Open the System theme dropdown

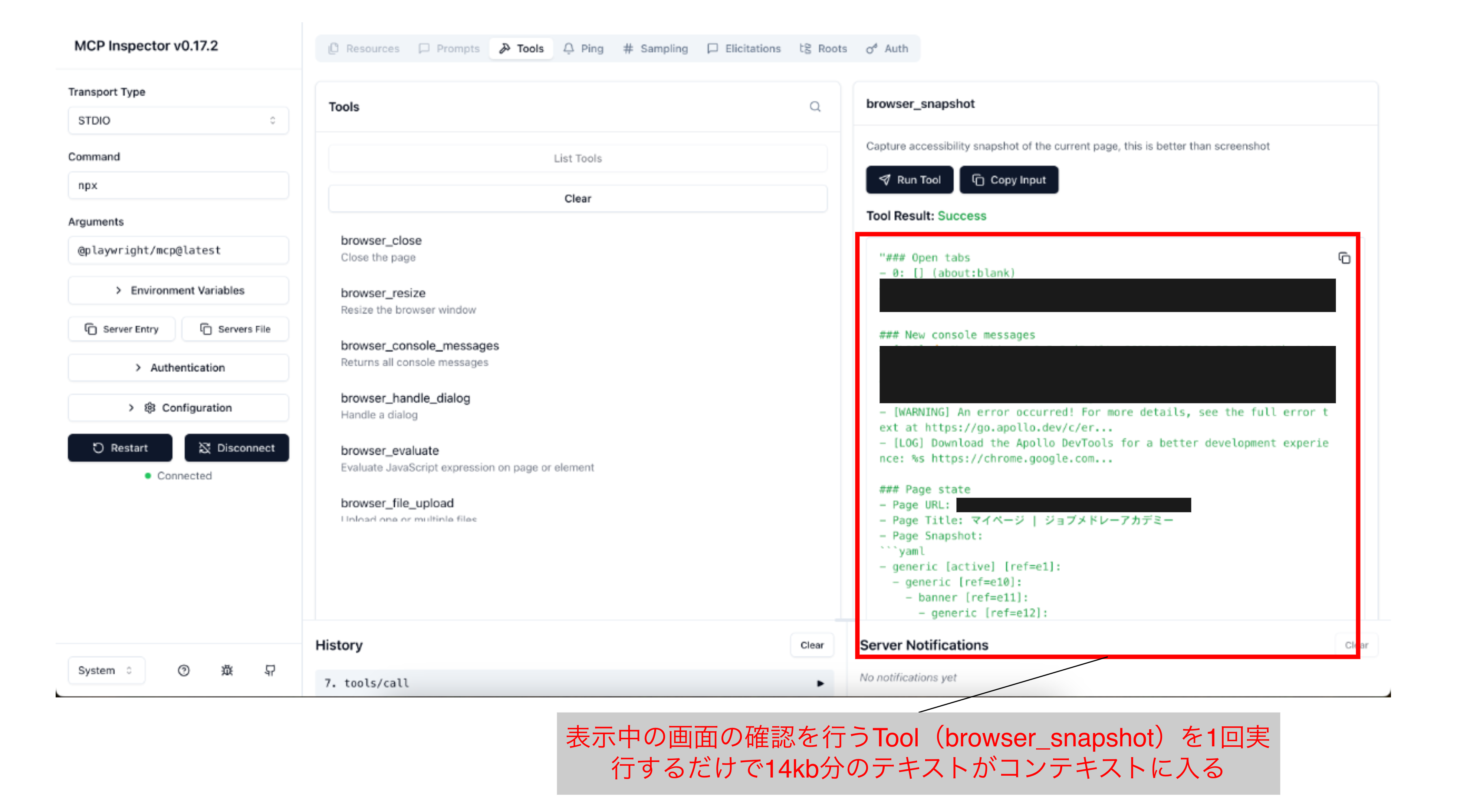coord(106,670)
